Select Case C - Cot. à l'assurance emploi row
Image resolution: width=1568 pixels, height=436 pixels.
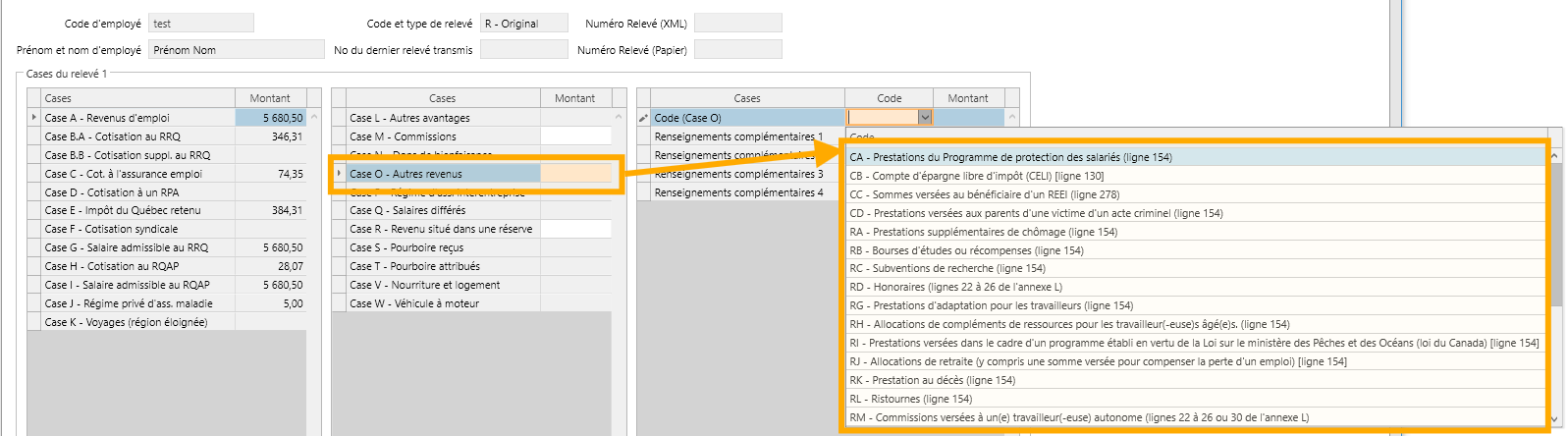167,174
